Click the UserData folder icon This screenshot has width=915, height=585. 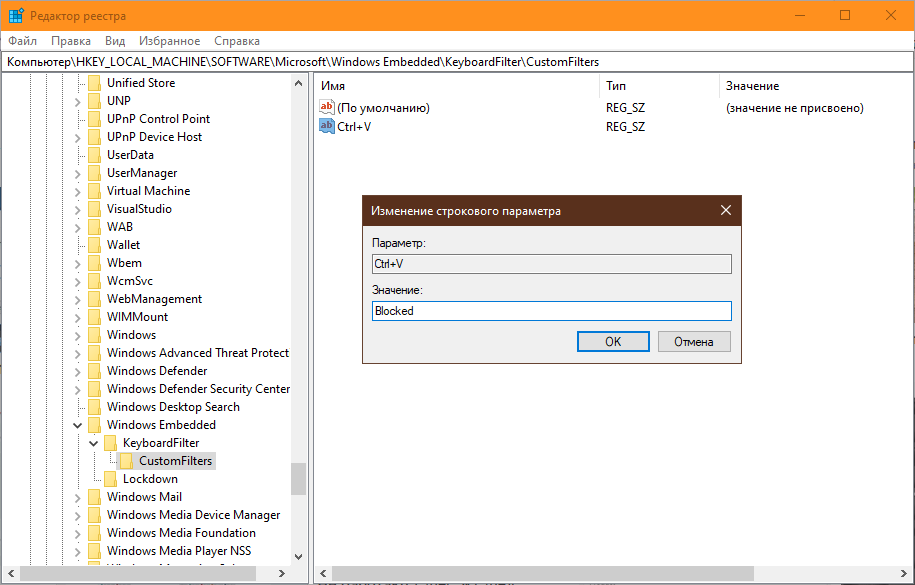(95, 155)
